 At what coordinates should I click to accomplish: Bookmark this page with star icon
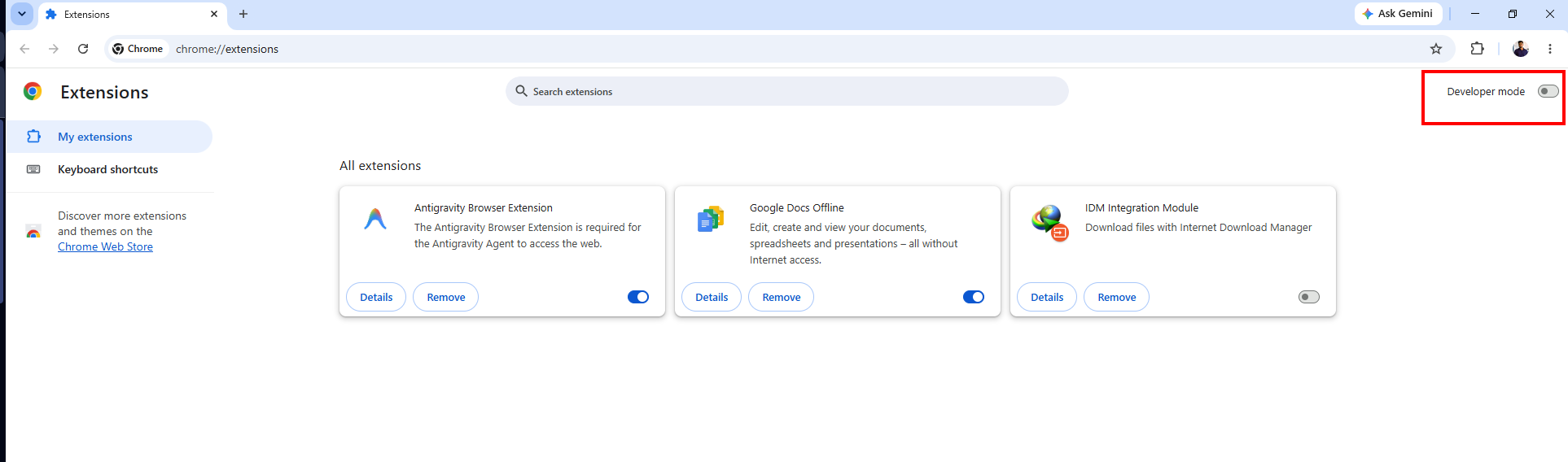pyautogui.click(x=1436, y=49)
